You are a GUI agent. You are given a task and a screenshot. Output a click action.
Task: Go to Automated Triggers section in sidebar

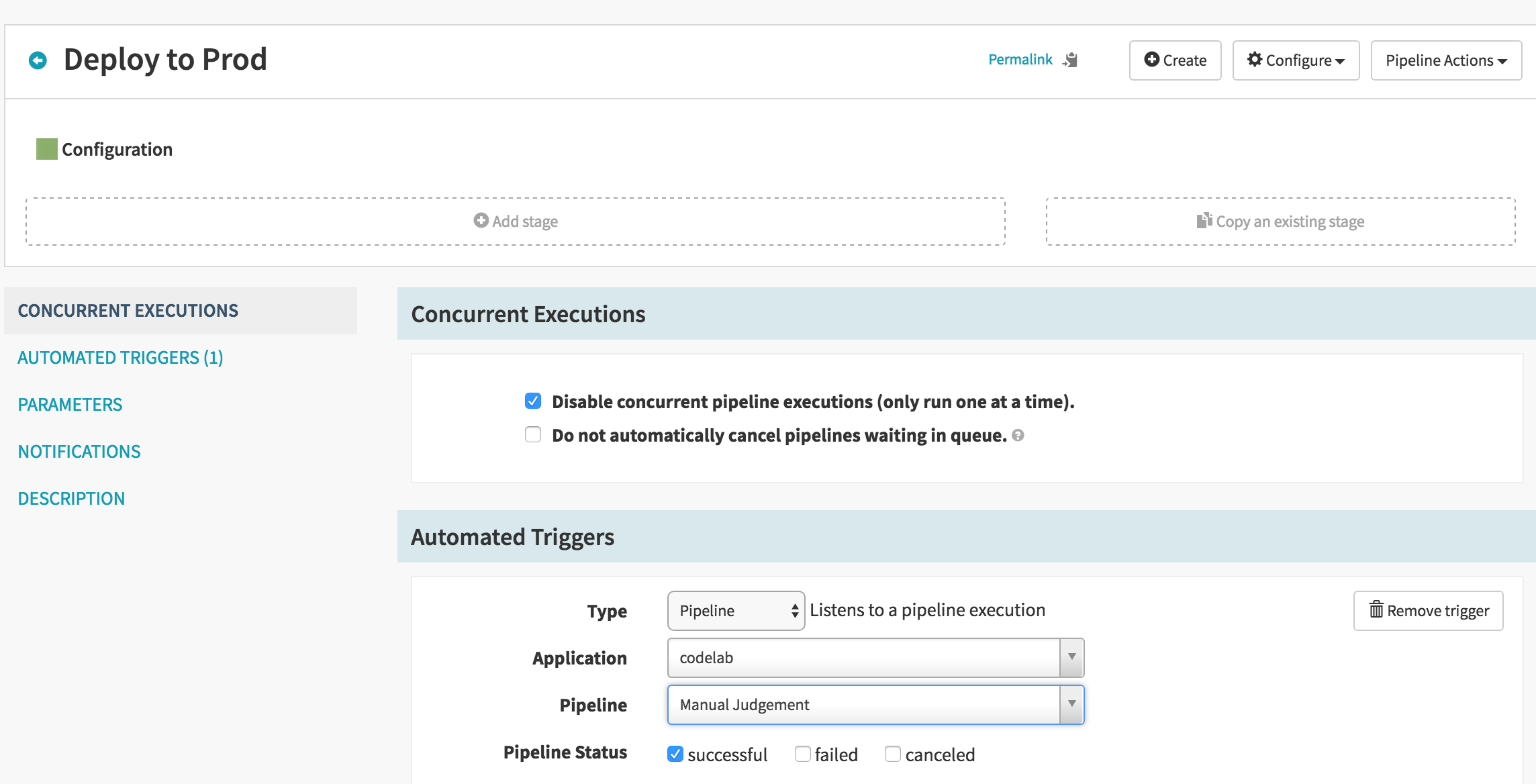(x=120, y=358)
